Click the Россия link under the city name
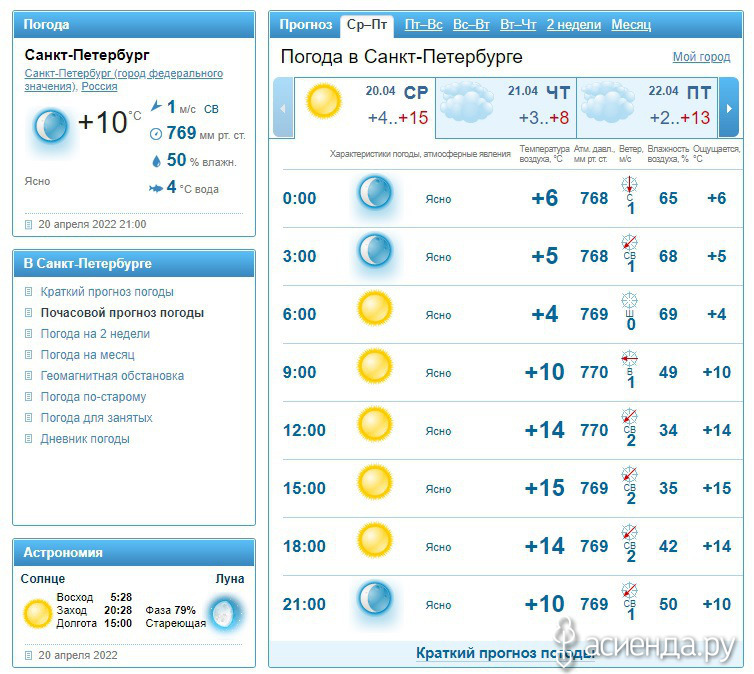Image resolution: width=754 pixels, height=674 pixels. point(99,87)
